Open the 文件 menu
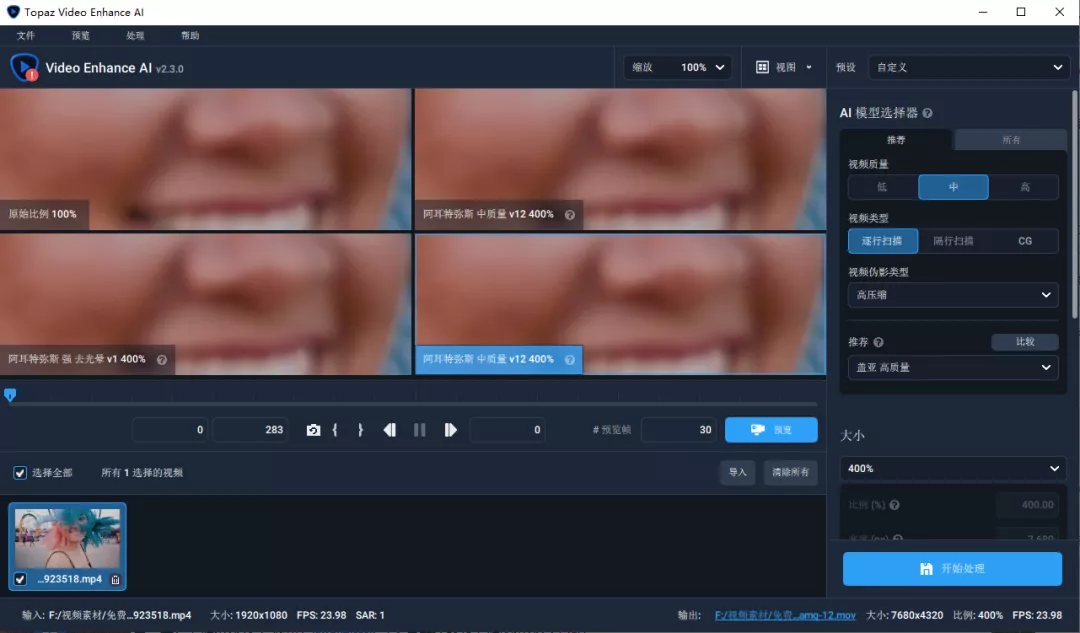This screenshot has width=1080, height=633. coord(26,36)
